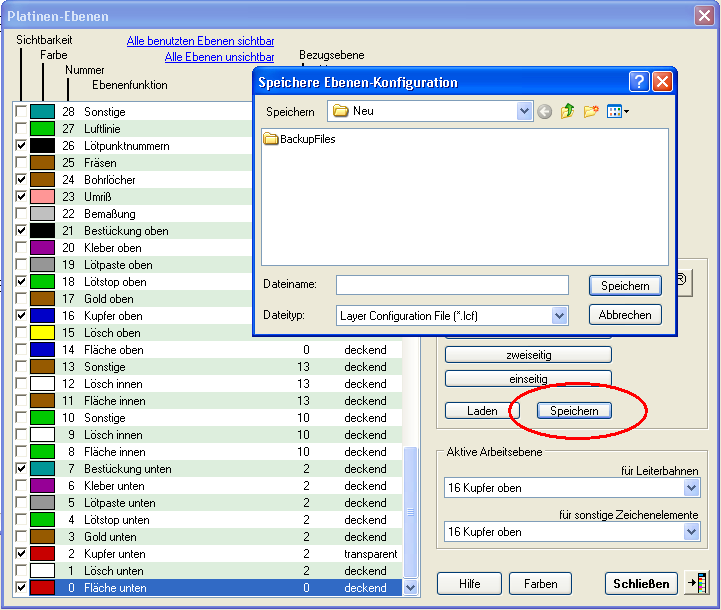Click the purple swatch of 20 Kleber oben
Screen dimensions: 721x610
click(42, 247)
